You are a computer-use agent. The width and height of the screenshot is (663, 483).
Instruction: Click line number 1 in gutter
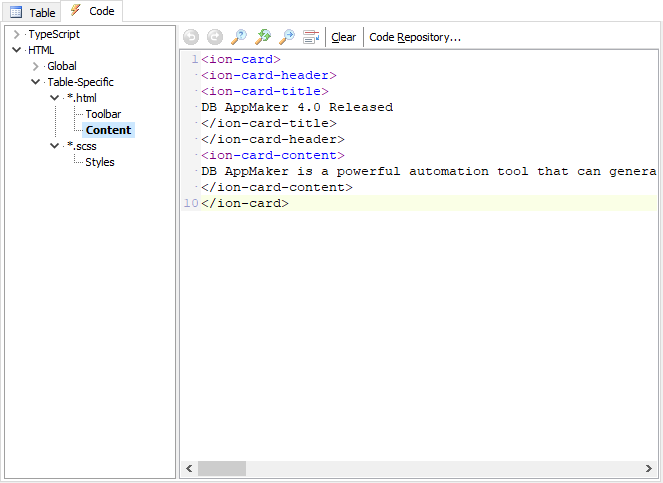pyautogui.click(x=195, y=59)
